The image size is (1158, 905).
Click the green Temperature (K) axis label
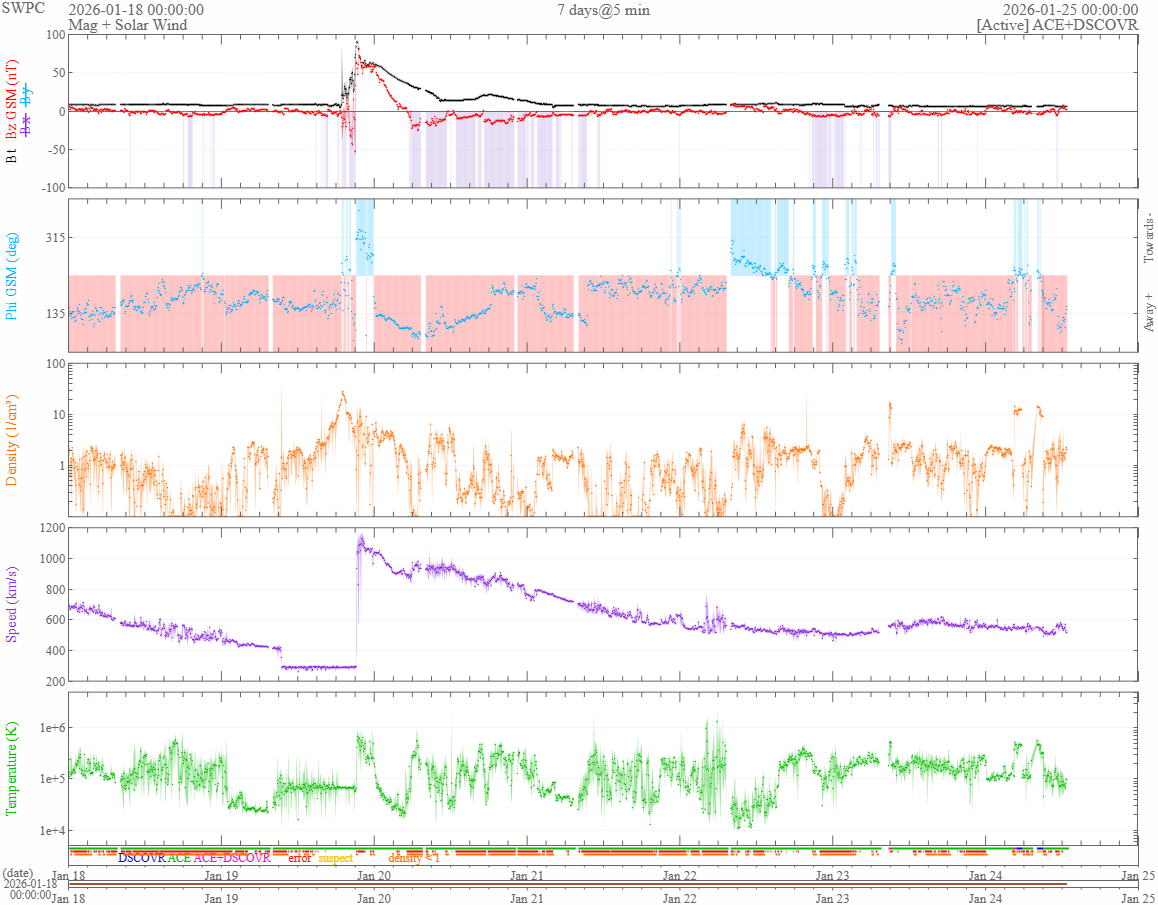(x=12, y=768)
